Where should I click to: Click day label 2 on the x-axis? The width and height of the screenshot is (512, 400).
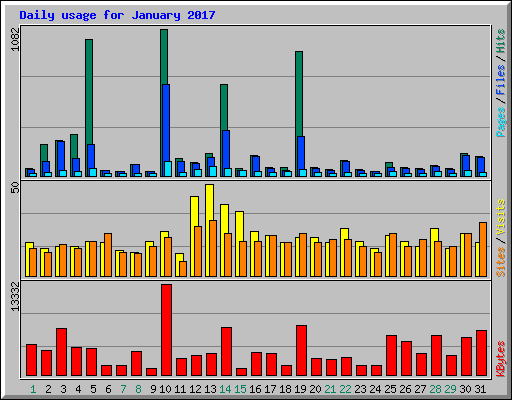[x=48, y=389]
